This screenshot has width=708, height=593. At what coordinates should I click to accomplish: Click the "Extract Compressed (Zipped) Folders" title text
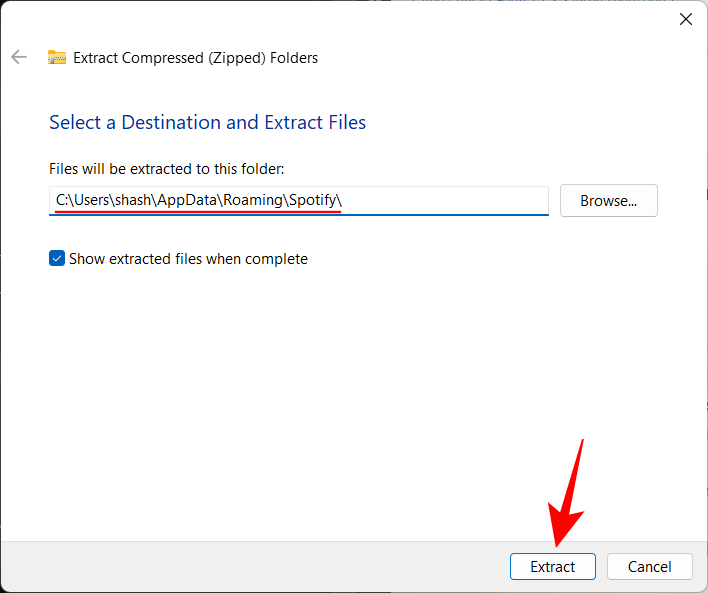(195, 57)
